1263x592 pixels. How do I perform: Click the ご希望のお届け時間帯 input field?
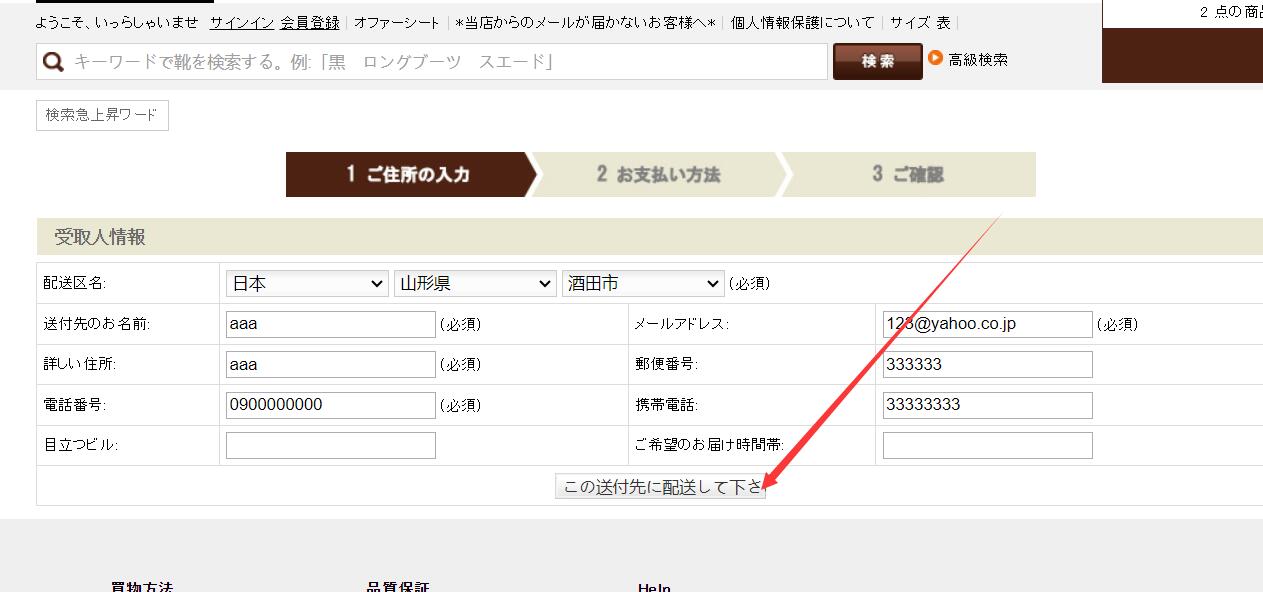(987, 445)
